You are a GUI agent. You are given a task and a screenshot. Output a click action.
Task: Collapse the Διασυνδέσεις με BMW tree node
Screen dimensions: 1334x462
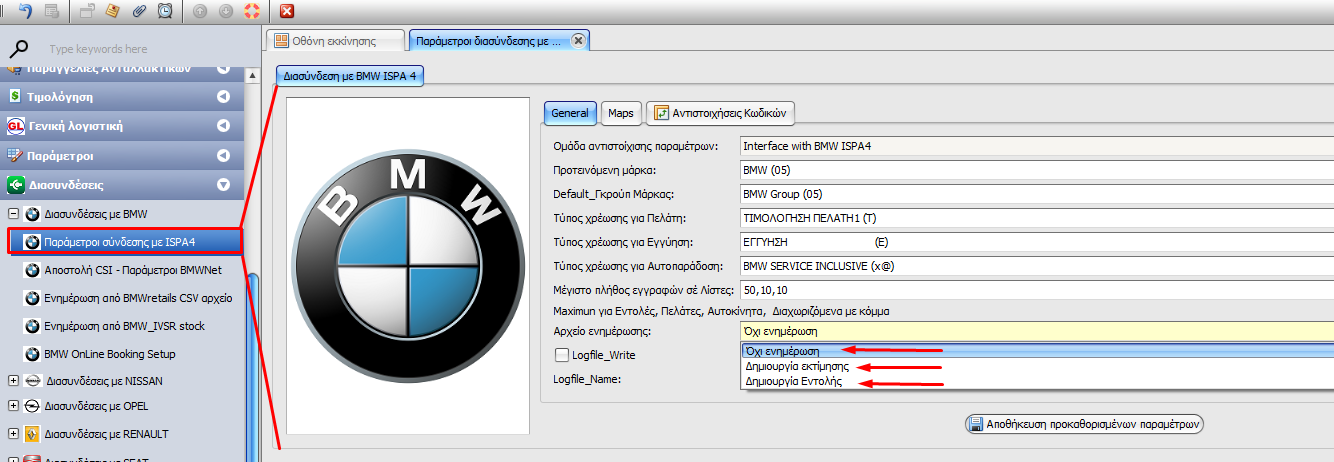13,214
